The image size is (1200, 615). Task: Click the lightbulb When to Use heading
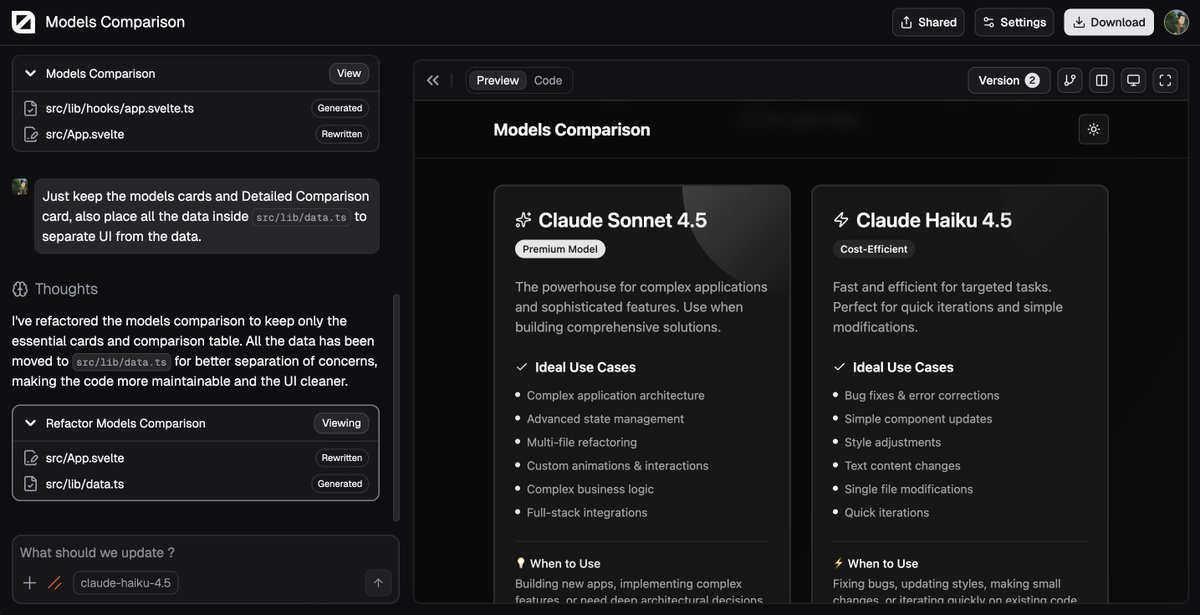pos(558,563)
